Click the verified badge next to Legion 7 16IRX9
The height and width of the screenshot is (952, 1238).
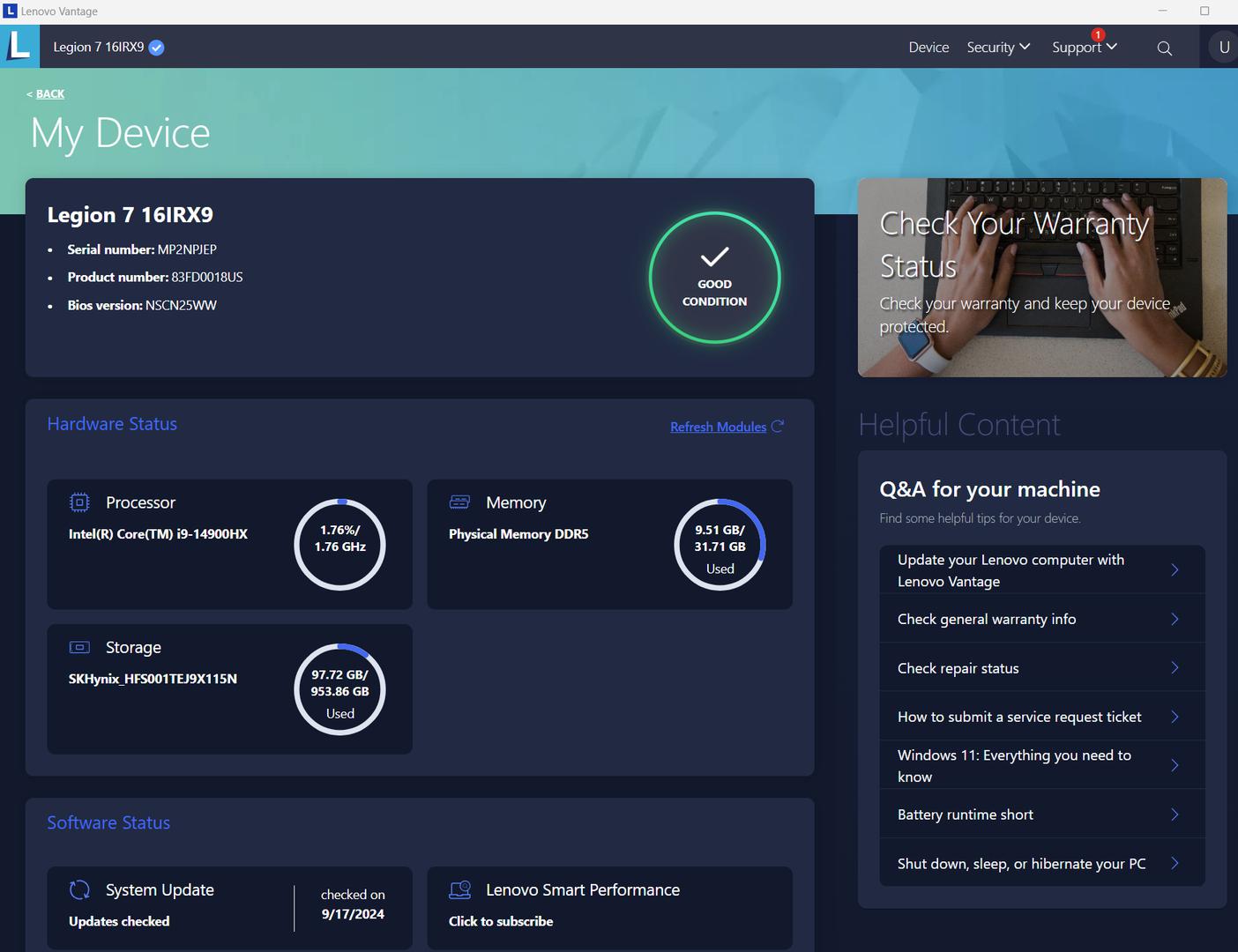pos(156,48)
